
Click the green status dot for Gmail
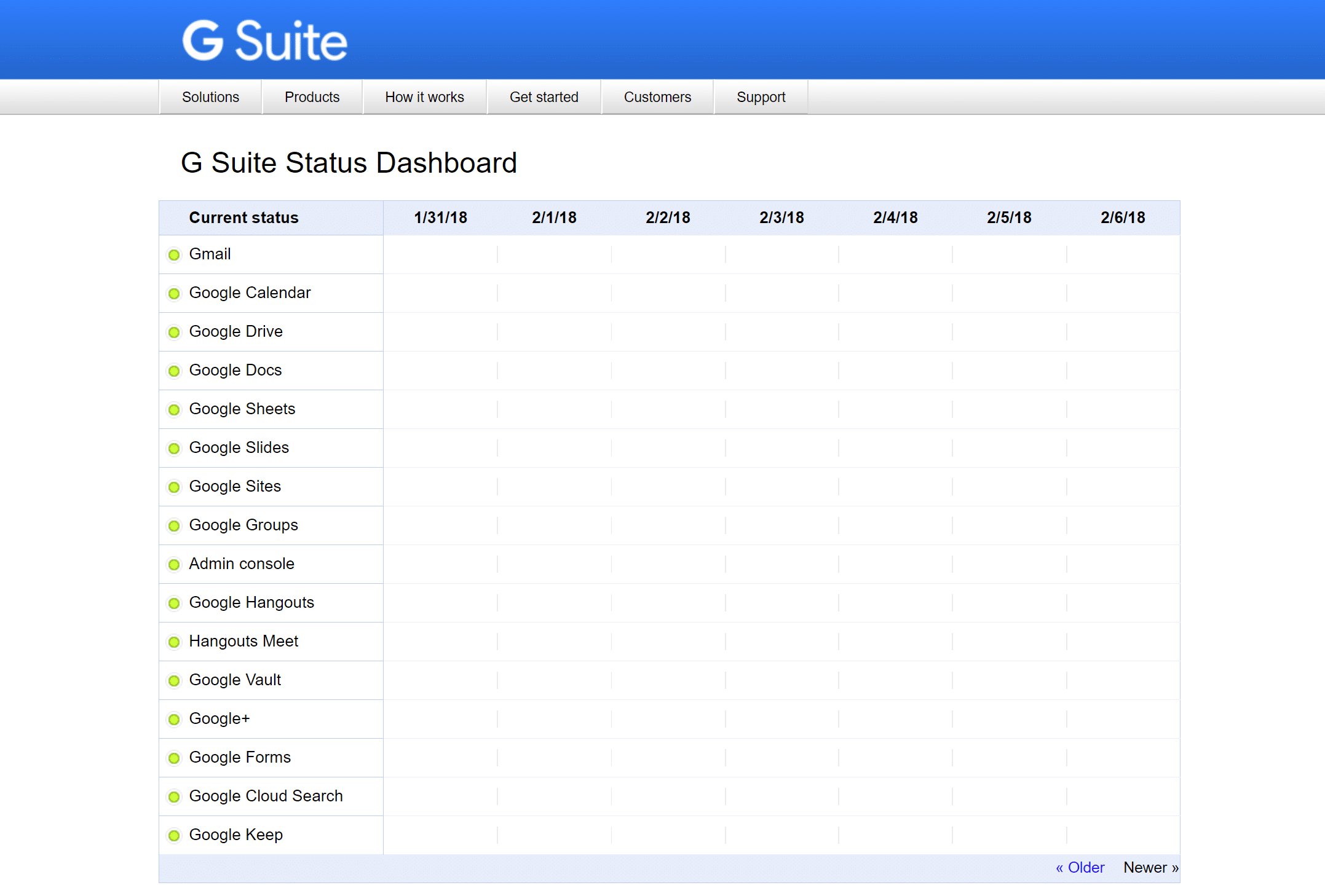(x=175, y=254)
